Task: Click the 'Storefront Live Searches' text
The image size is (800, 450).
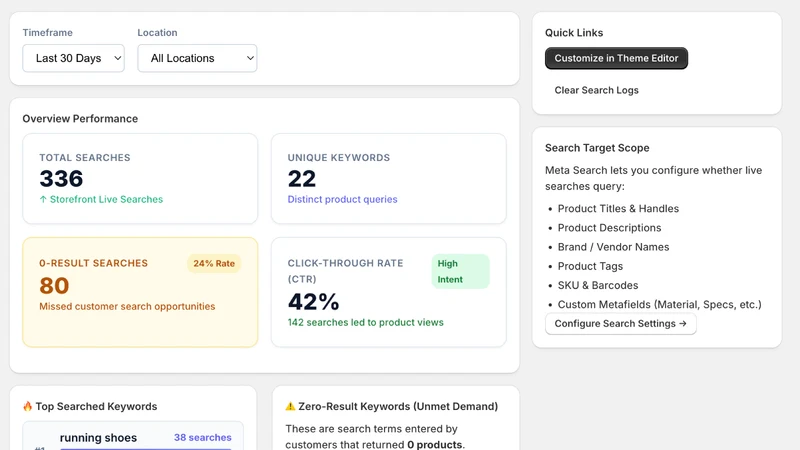Action: click(x=106, y=199)
